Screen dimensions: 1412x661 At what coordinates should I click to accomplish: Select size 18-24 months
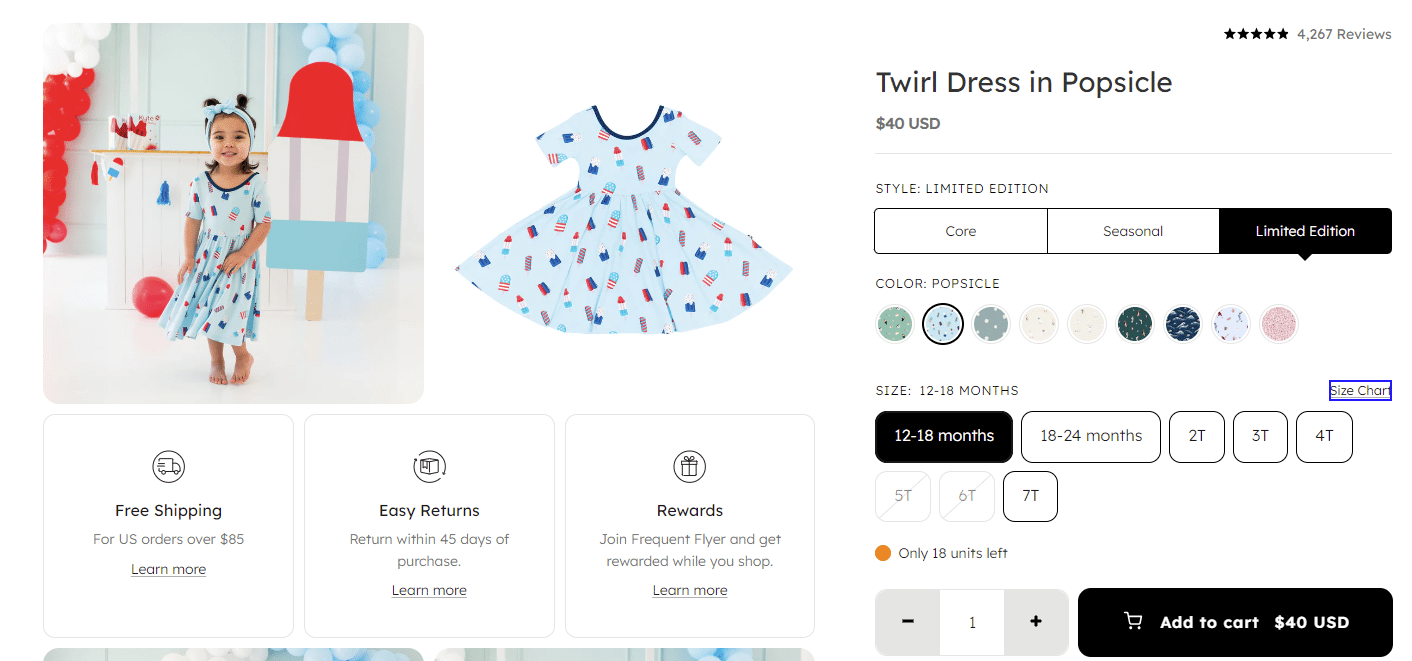[x=1090, y=437]
